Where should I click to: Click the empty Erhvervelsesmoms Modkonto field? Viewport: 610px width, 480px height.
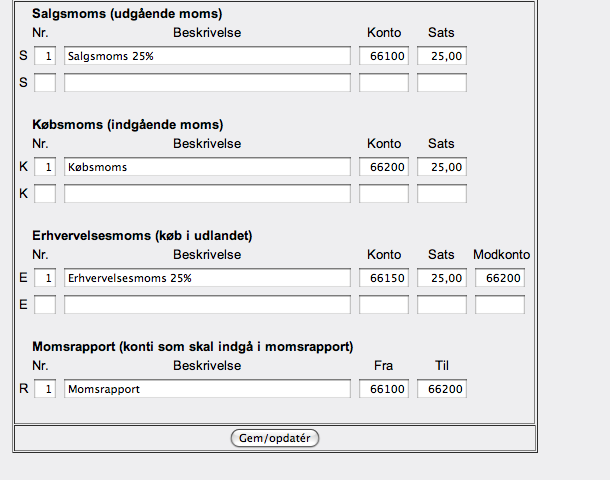tap(500, 304)
